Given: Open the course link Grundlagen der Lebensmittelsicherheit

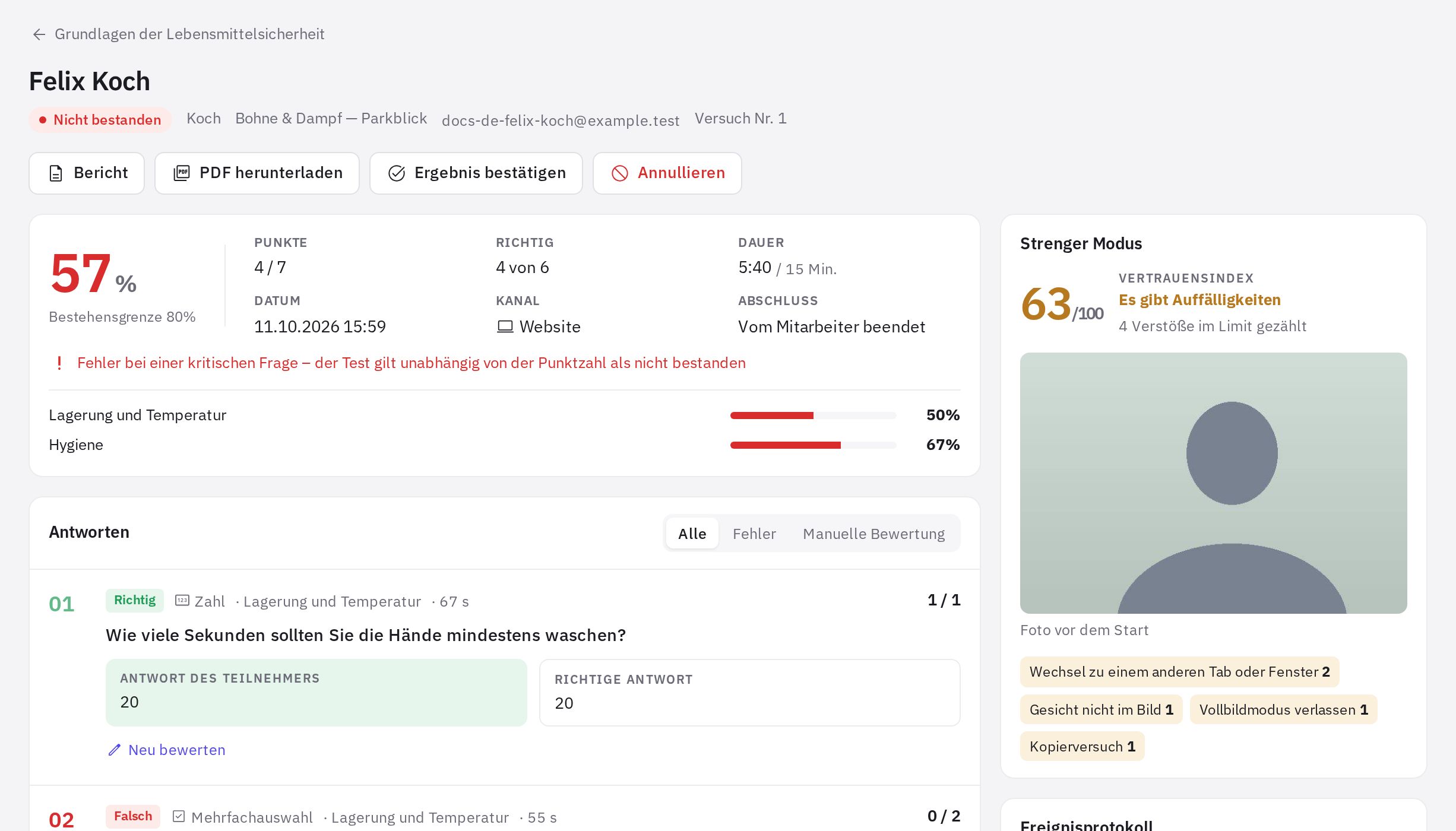Looking at the screenshot, I should tap(189, 34).
